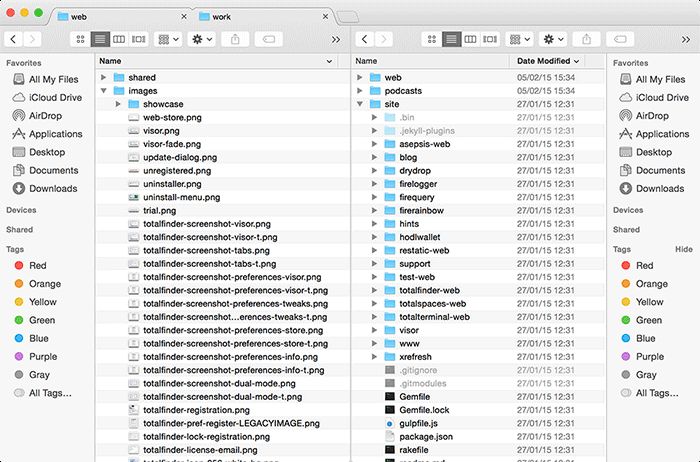The width and height of the screenshot is (700, 462).
Task: Switch right pane to cover flow view
Action: pyautogui.click(x=490, y=39)
